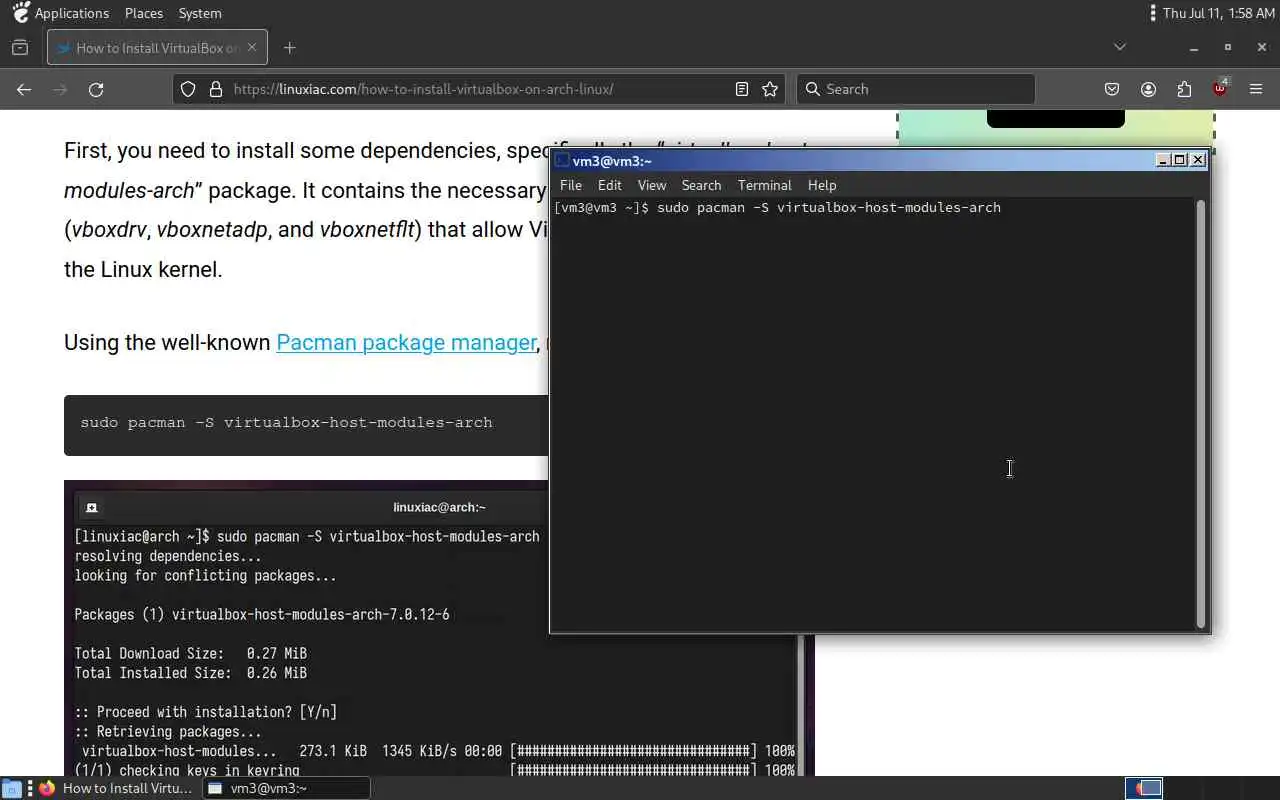Click 'Total Download Size: 0.27 MiB' text
1280x800 pixels.
point(190,653)
